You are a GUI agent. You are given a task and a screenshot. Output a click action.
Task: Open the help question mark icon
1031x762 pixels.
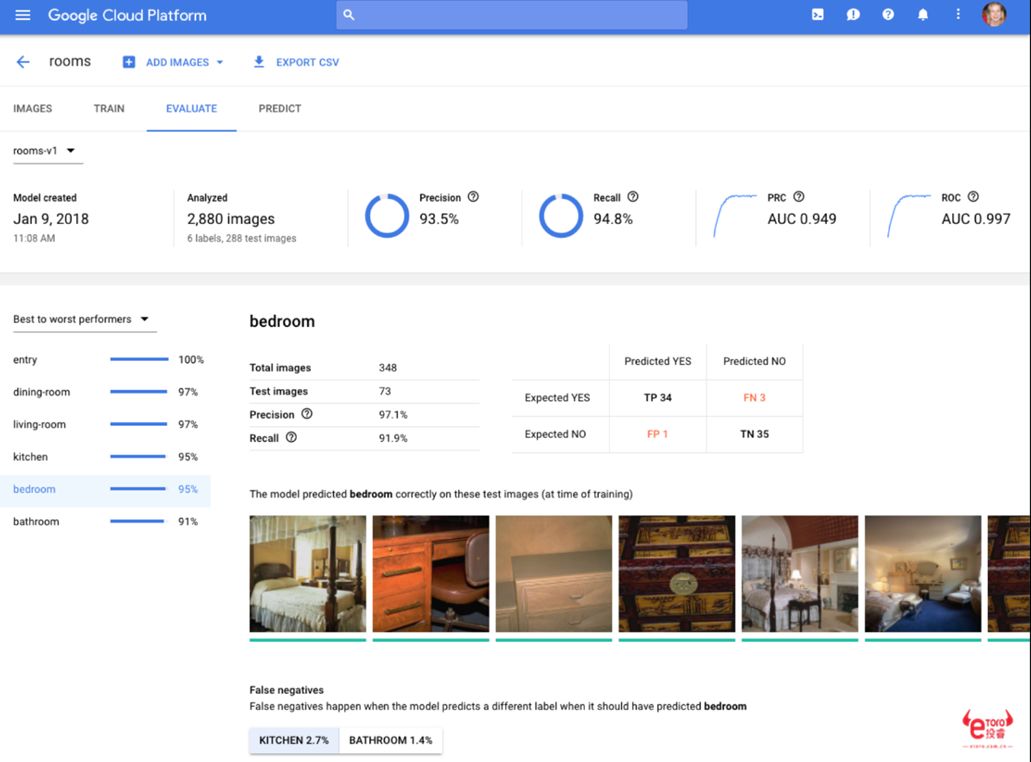(x=888, y=14)
